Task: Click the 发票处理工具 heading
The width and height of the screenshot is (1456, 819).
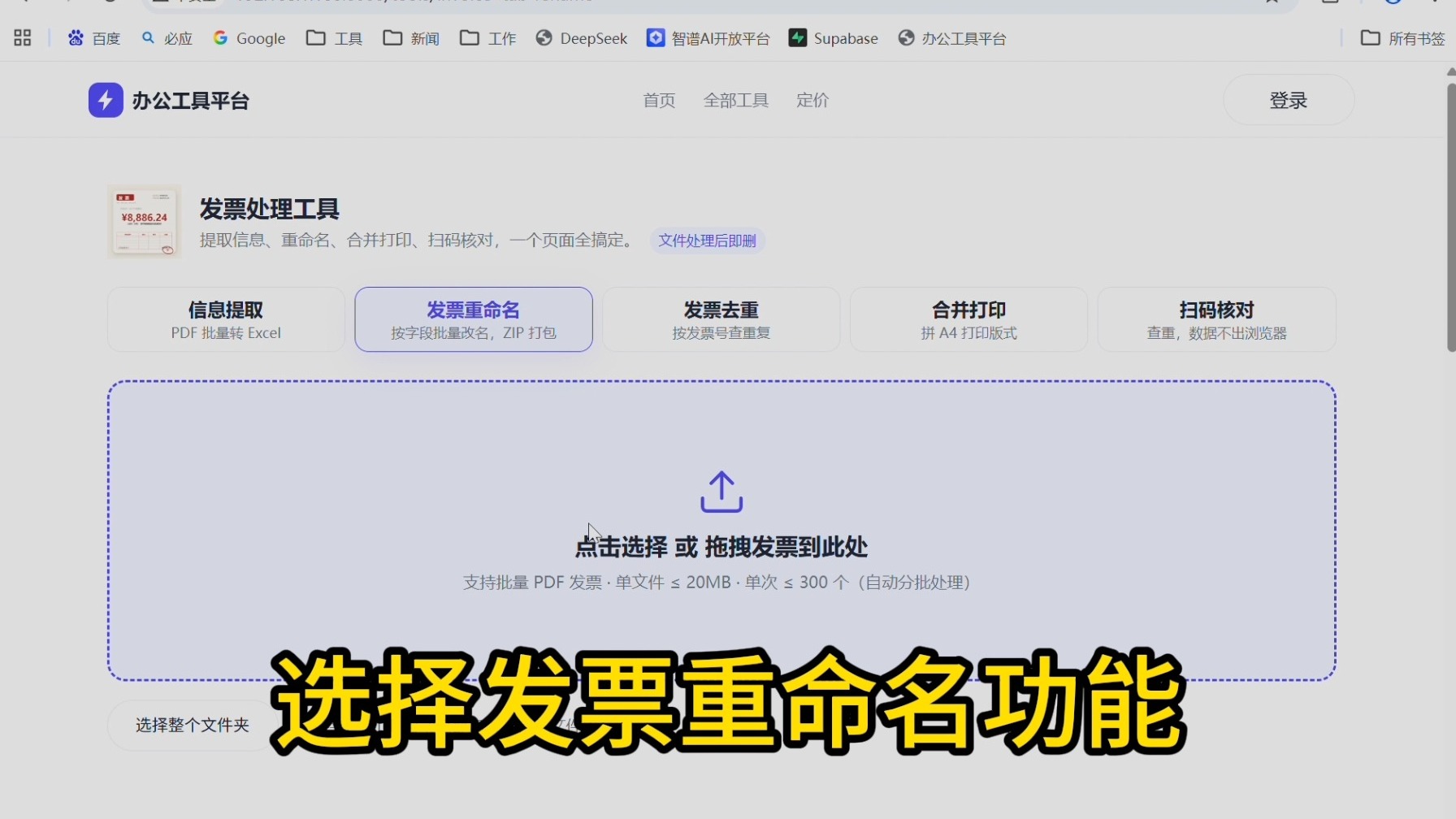Action: pos(270,209)
